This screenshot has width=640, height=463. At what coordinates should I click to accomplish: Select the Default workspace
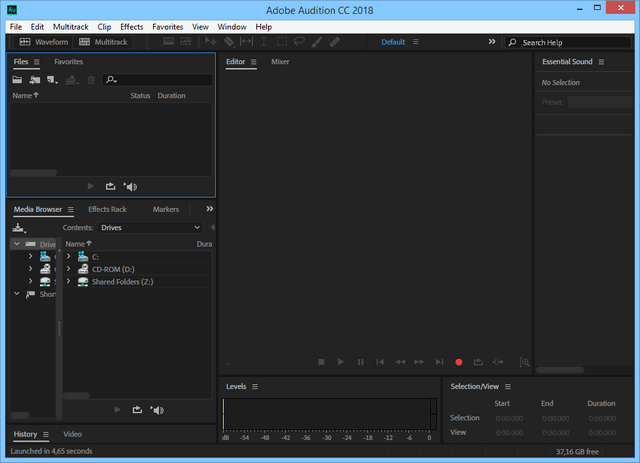393,42
